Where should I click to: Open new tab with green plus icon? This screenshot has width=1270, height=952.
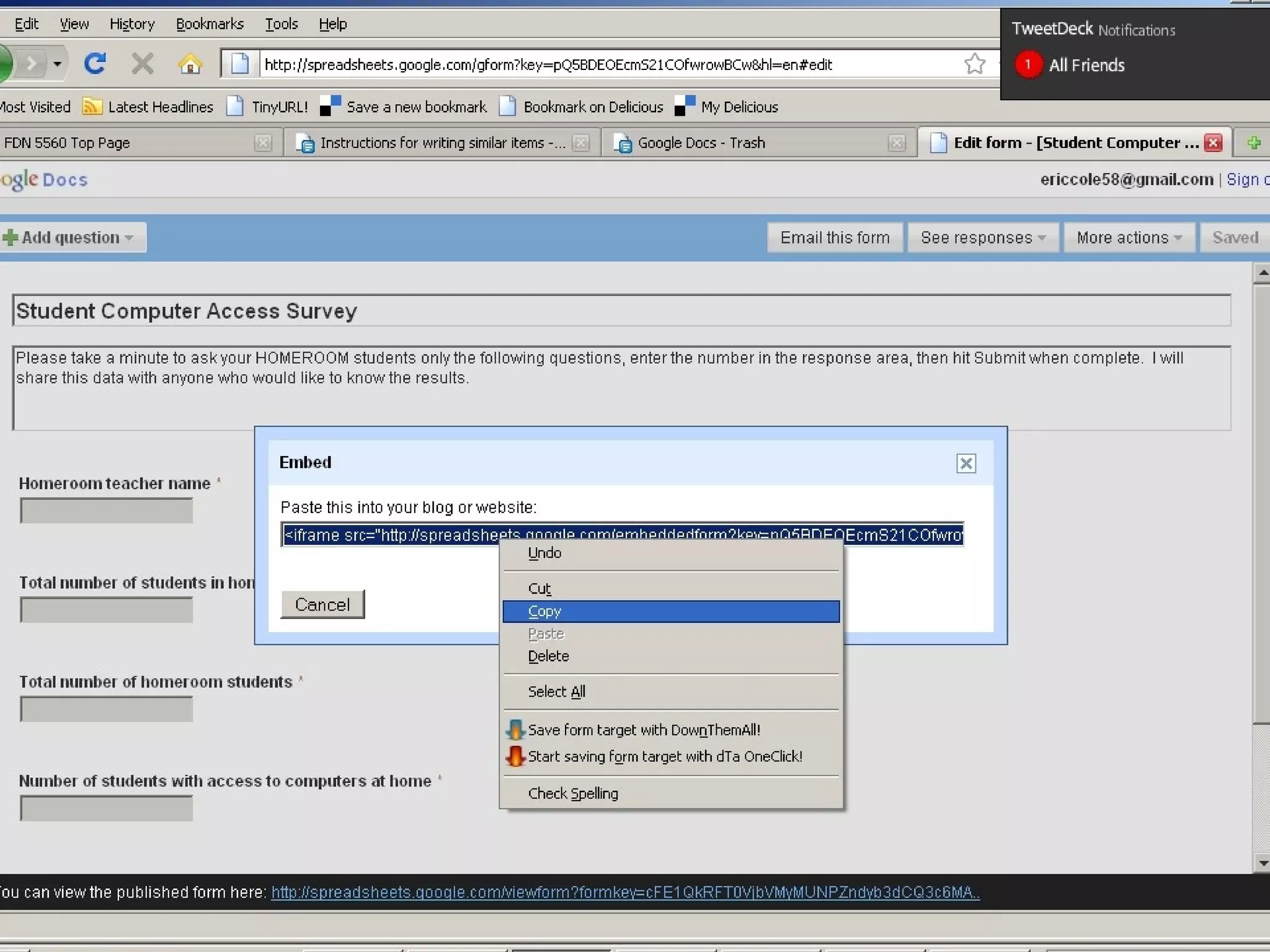(1254, 143)
